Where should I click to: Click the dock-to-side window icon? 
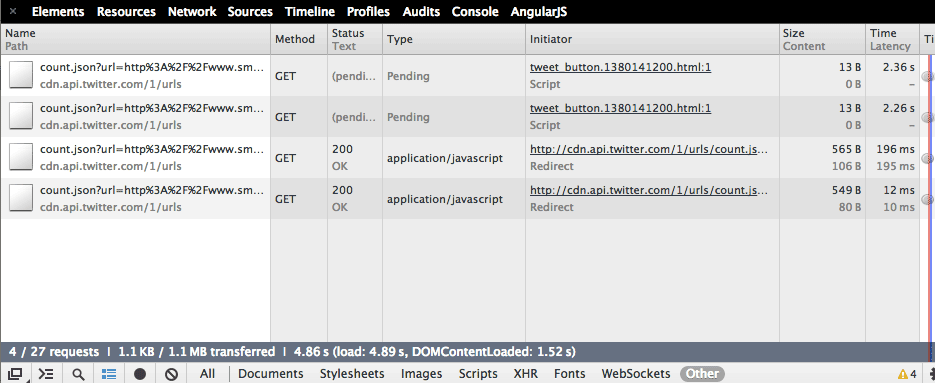click(16, 374)
